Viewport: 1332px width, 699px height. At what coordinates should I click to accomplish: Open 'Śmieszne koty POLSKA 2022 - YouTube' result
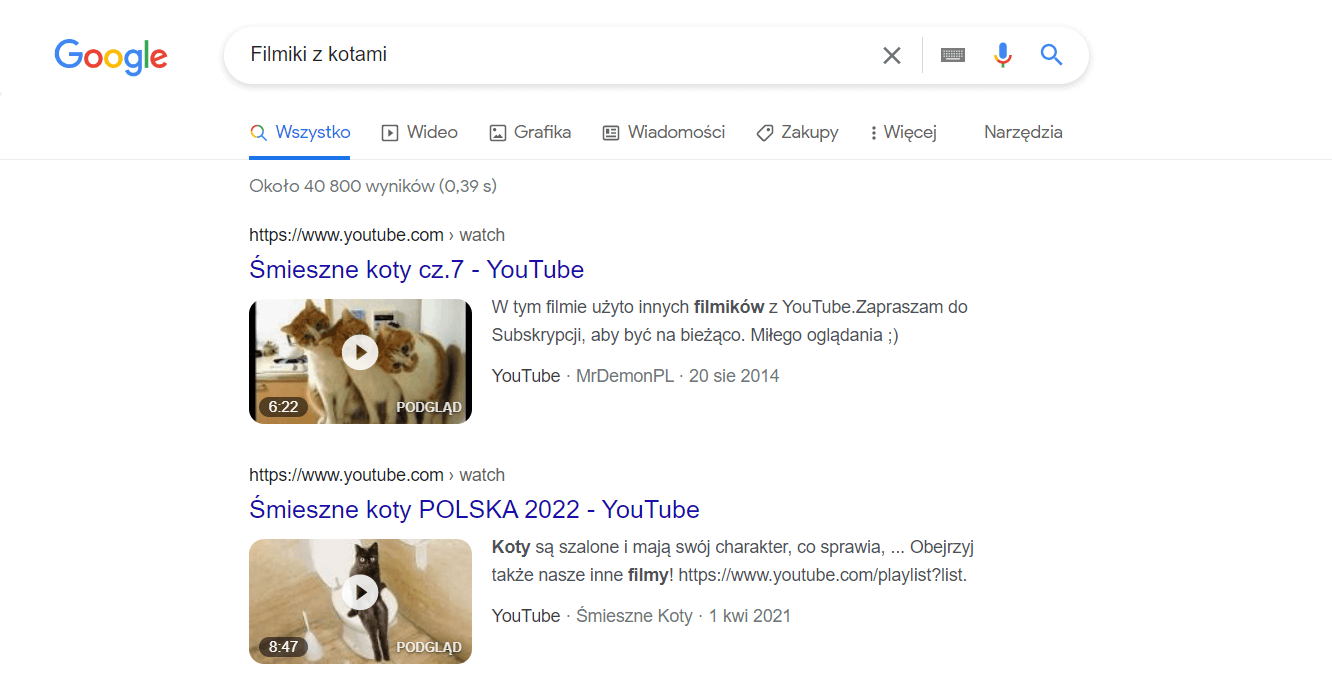point(474,510)
